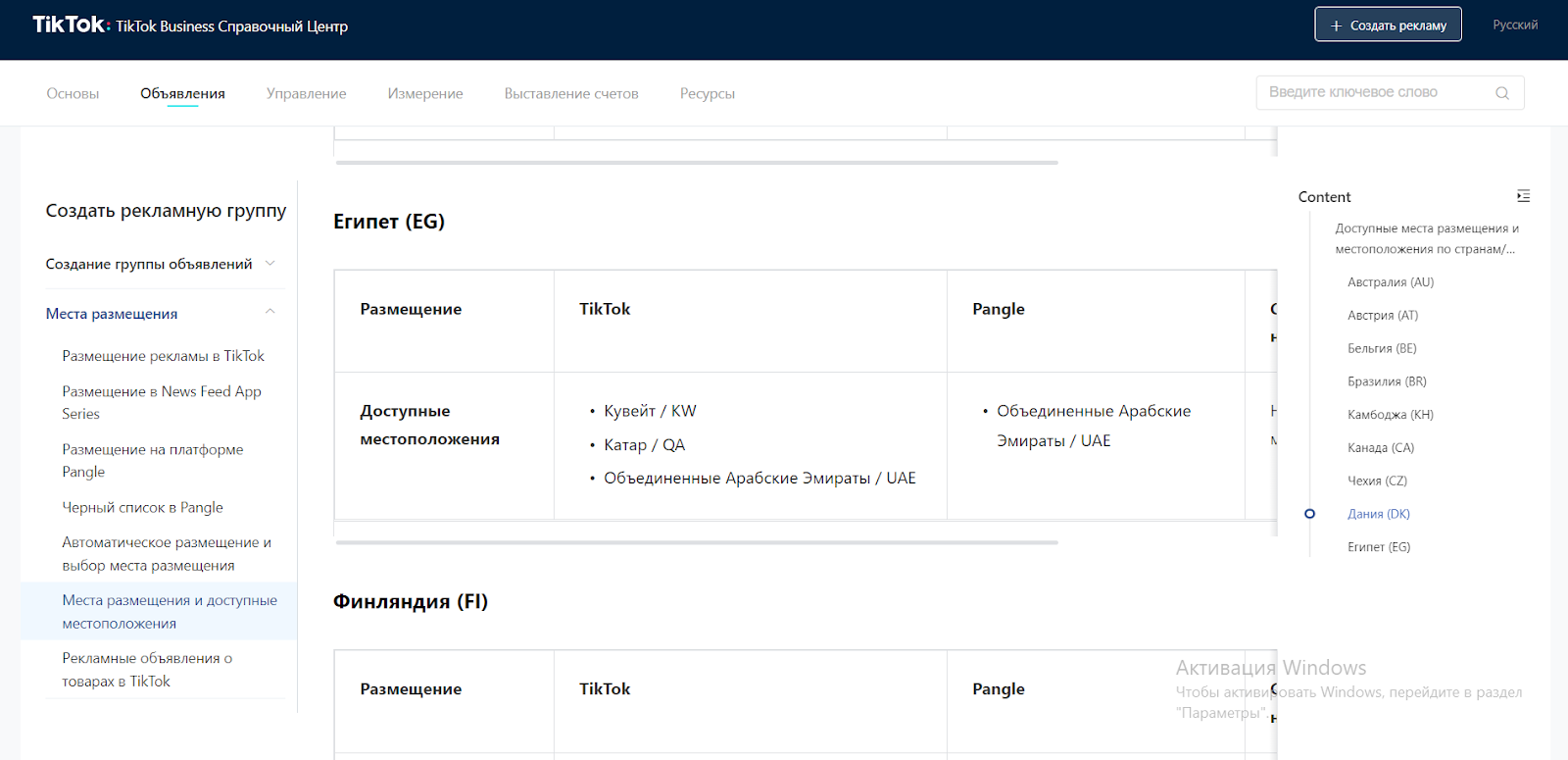1568x760 pixels.
Task: Open Автоматическое размещение и выбор места
Action: point(167,553)
